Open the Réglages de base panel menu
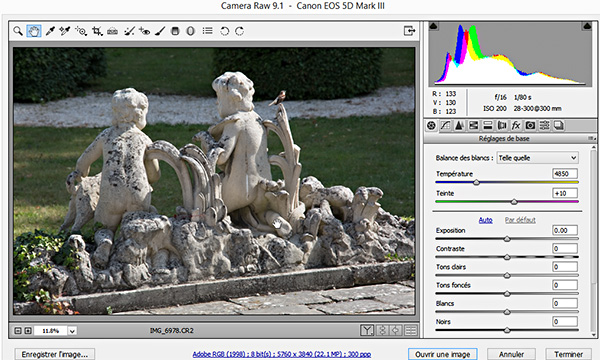 (x=592, y=138)
